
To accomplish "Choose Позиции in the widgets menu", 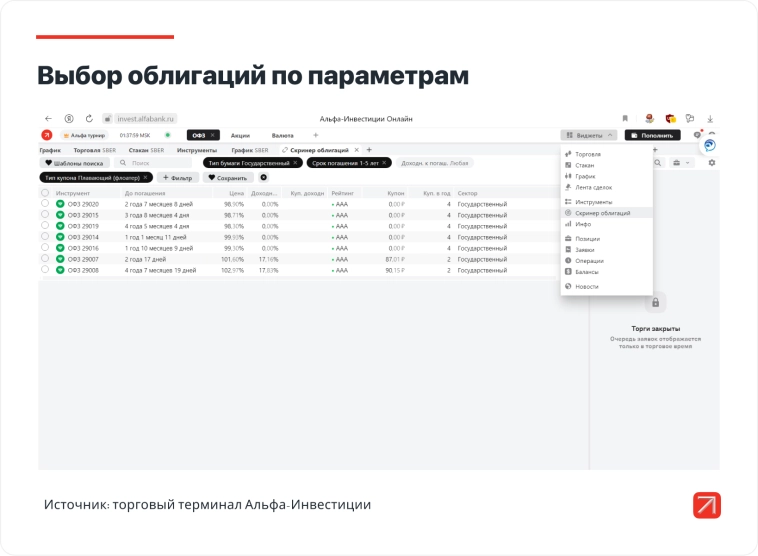I will tap(607, 238).
